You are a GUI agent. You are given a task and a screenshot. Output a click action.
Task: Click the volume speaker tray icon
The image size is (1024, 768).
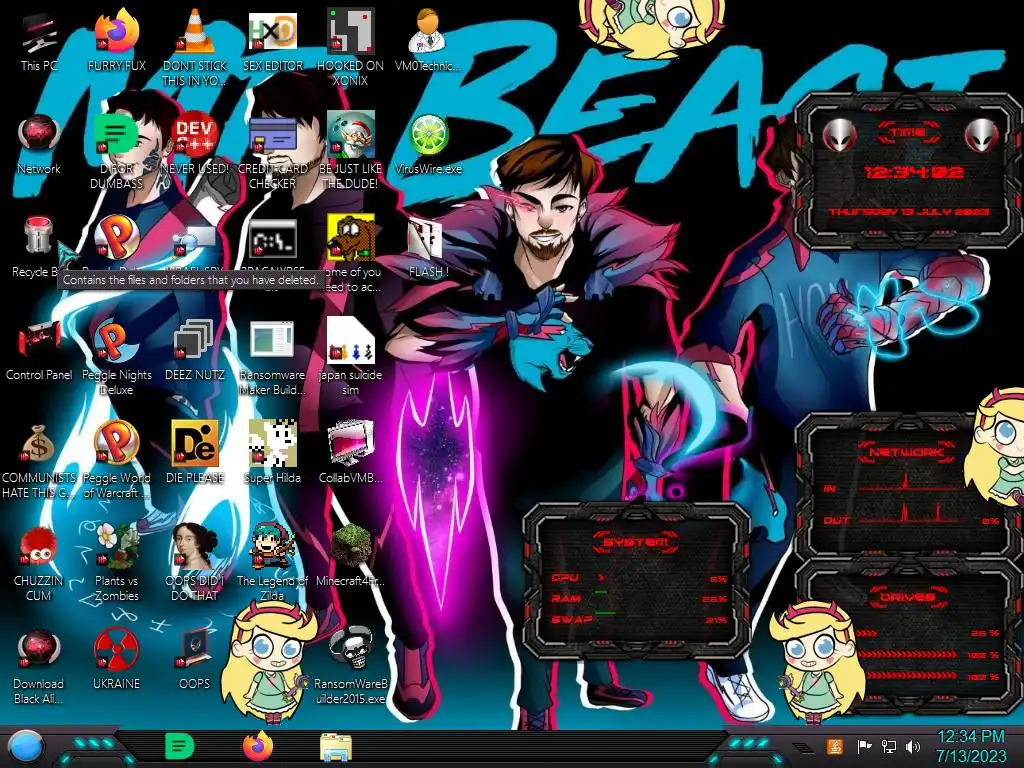pos(913,746)
